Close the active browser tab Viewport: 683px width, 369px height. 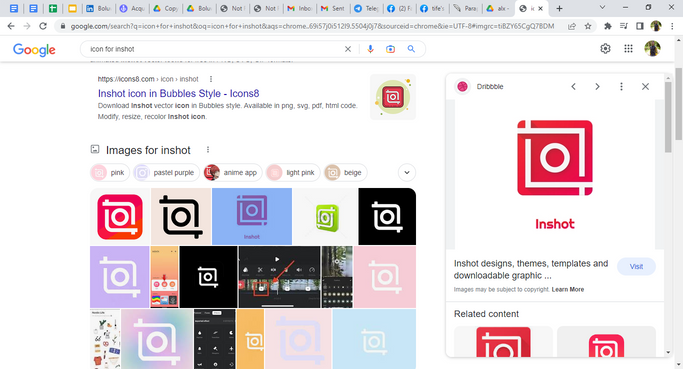click(541, 8)
